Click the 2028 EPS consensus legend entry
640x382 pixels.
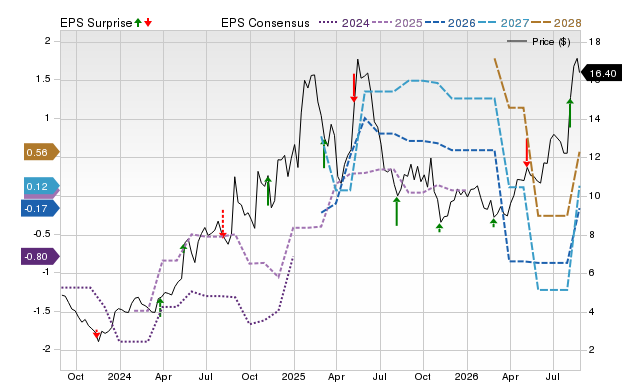point(556,23)
